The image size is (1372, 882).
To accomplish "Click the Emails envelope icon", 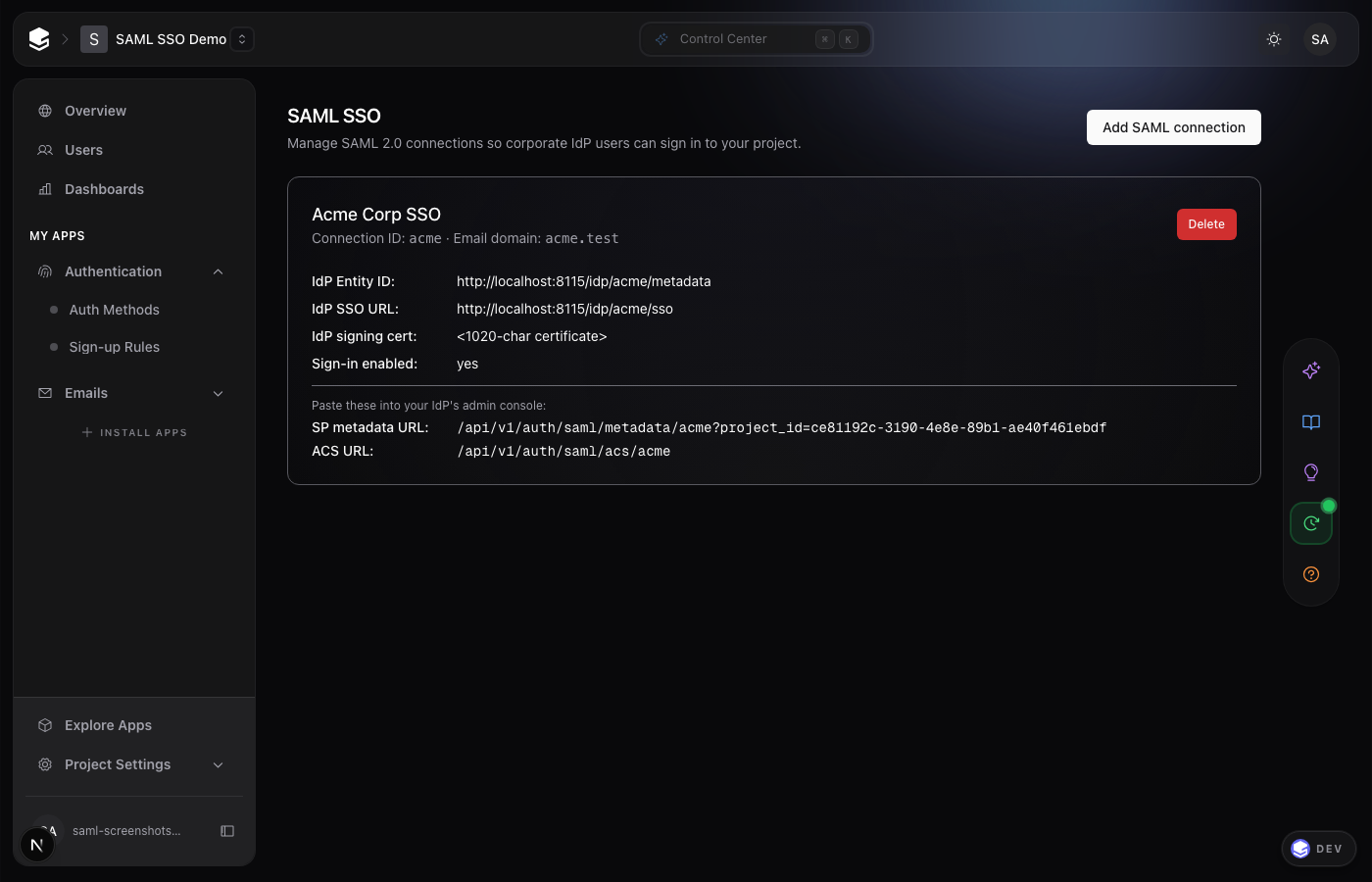I will pos(45,393).
